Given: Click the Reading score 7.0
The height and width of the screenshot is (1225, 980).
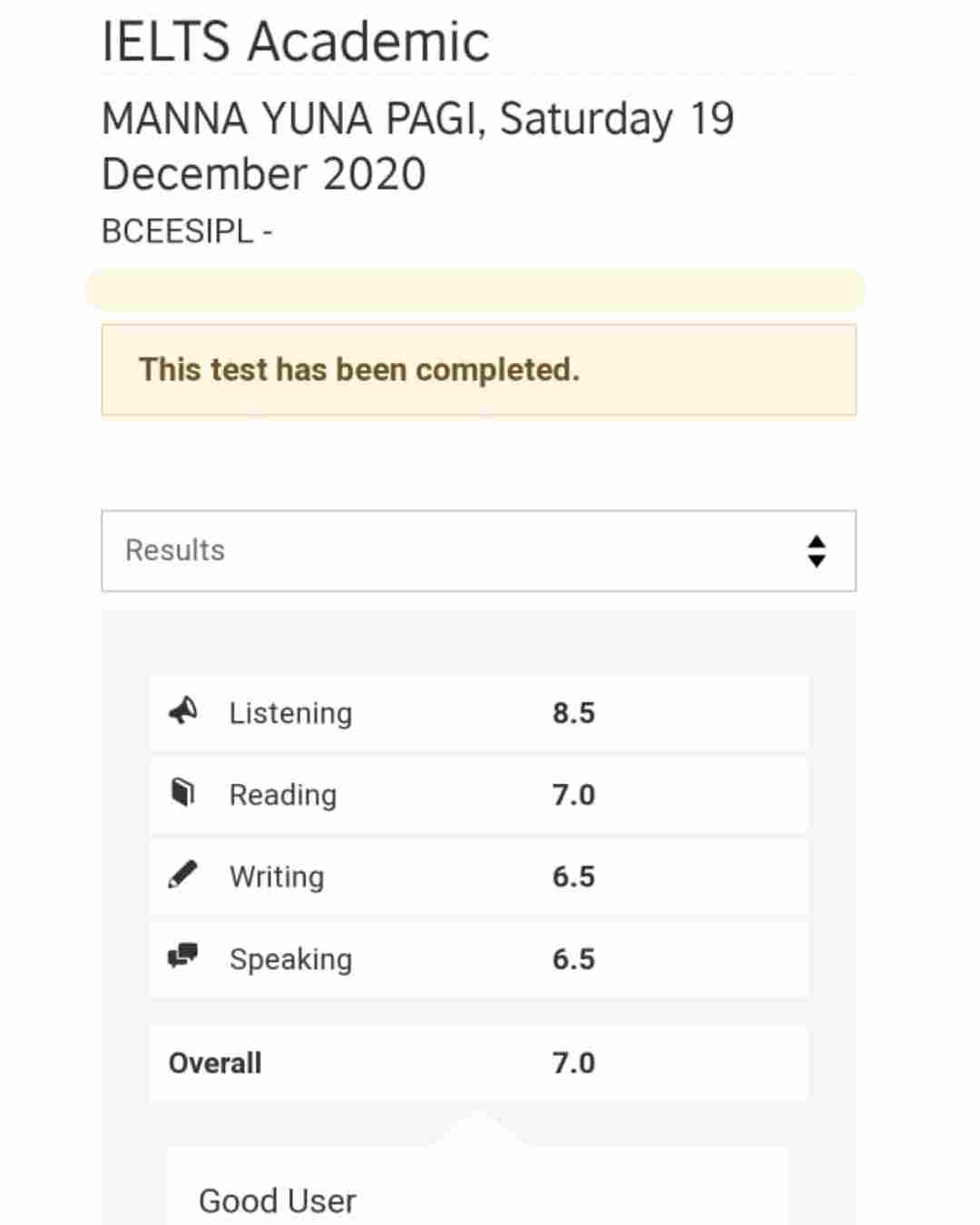Looking at the screenshot, I should (x=573, y=795).
